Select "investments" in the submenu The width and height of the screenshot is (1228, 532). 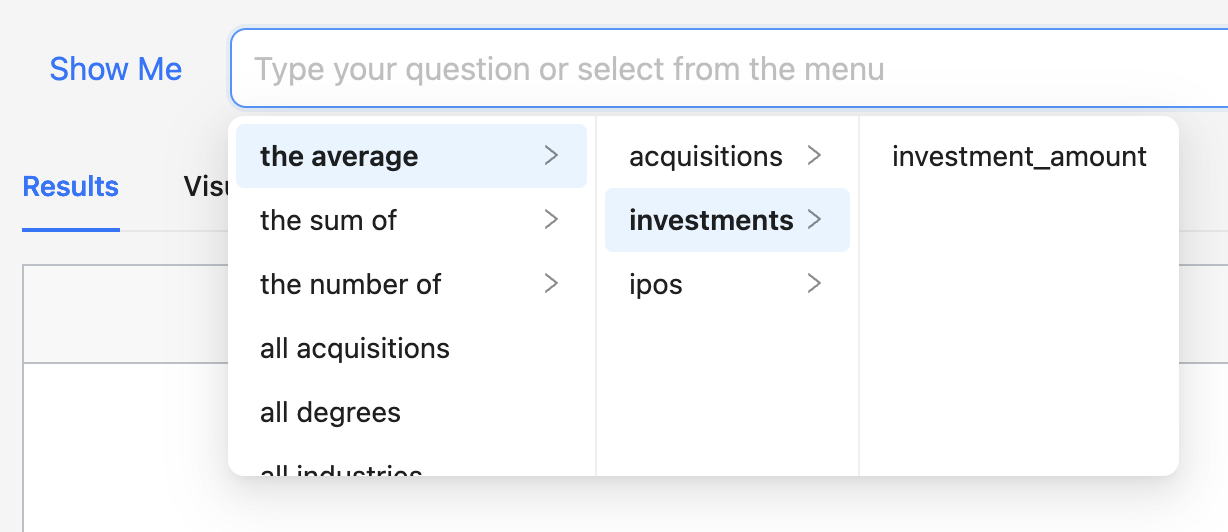(711, 220)
